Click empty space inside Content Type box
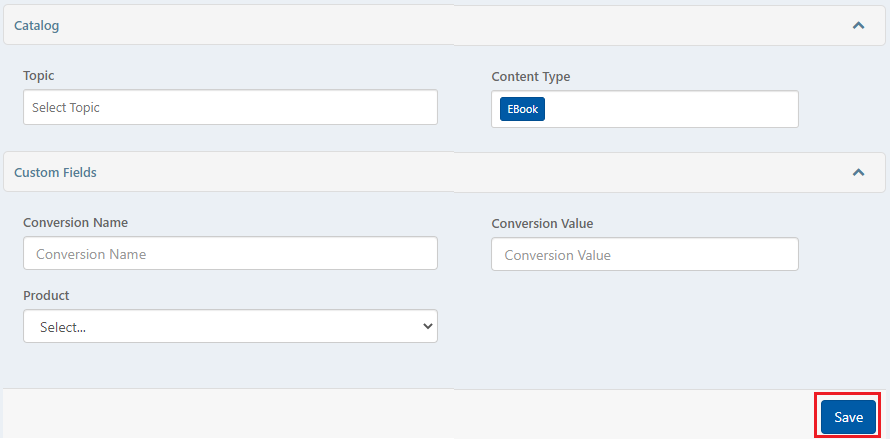Image resolution: width=890 pixels, height=440 pixels. [x=670, y=109]
